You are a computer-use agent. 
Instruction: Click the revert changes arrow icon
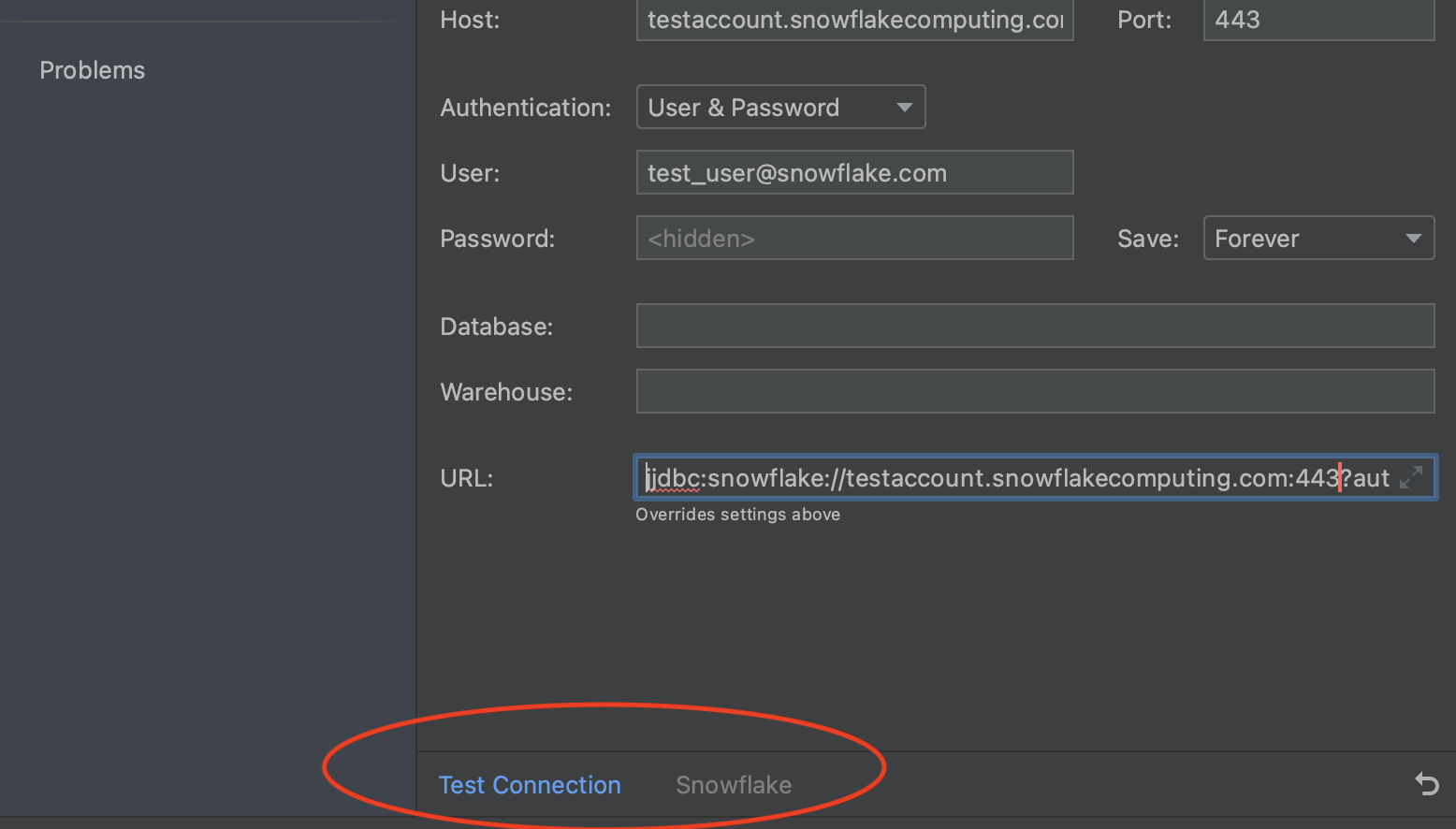(1426, 783)
